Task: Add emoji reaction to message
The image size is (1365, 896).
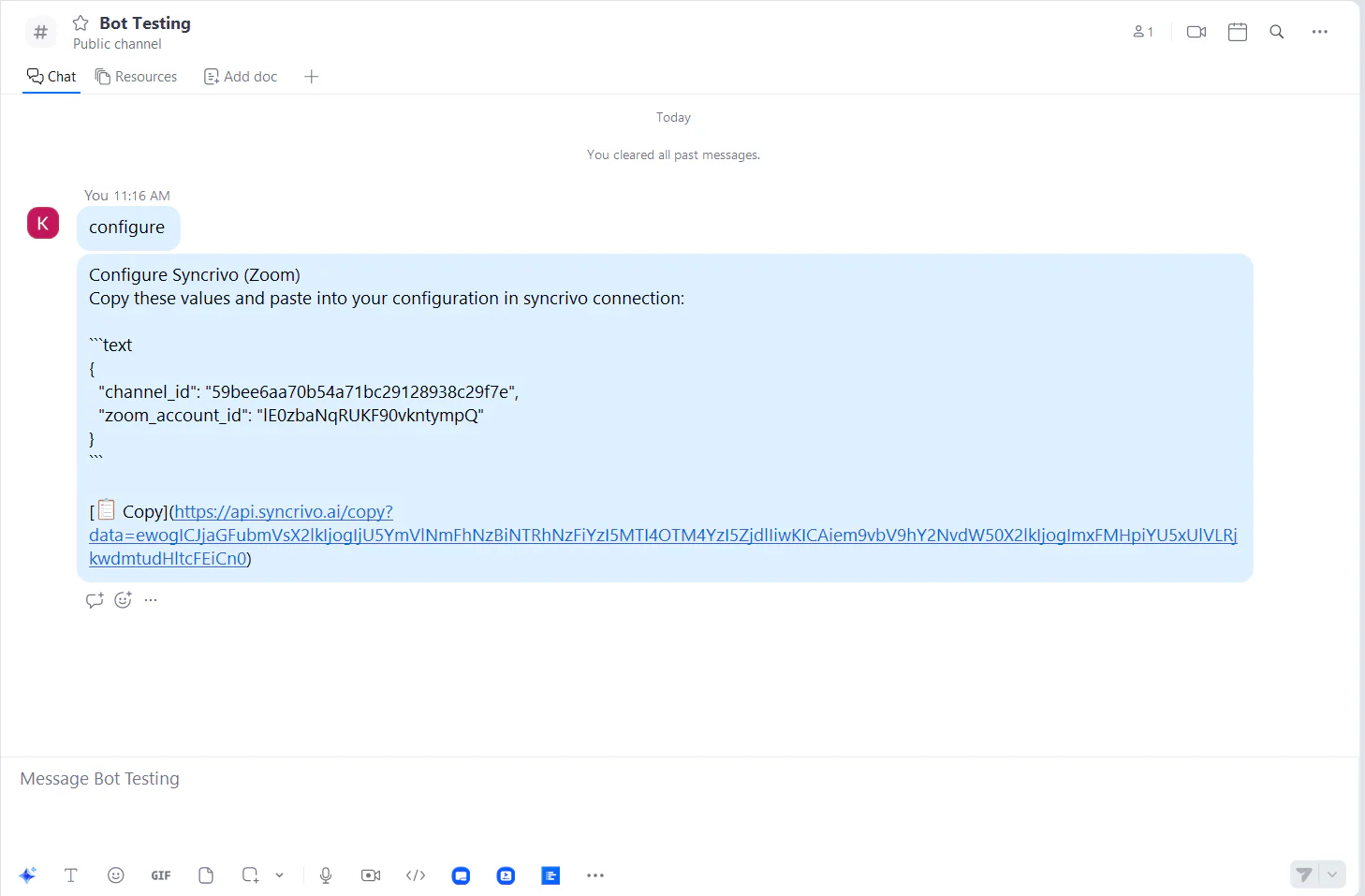Action: (123, 600)
